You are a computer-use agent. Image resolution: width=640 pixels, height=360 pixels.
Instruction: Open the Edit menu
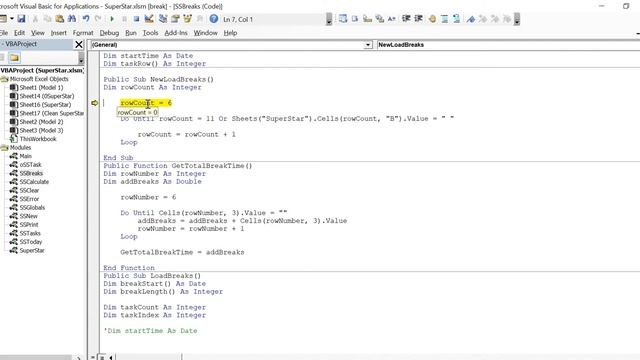[x=19, y=33]
